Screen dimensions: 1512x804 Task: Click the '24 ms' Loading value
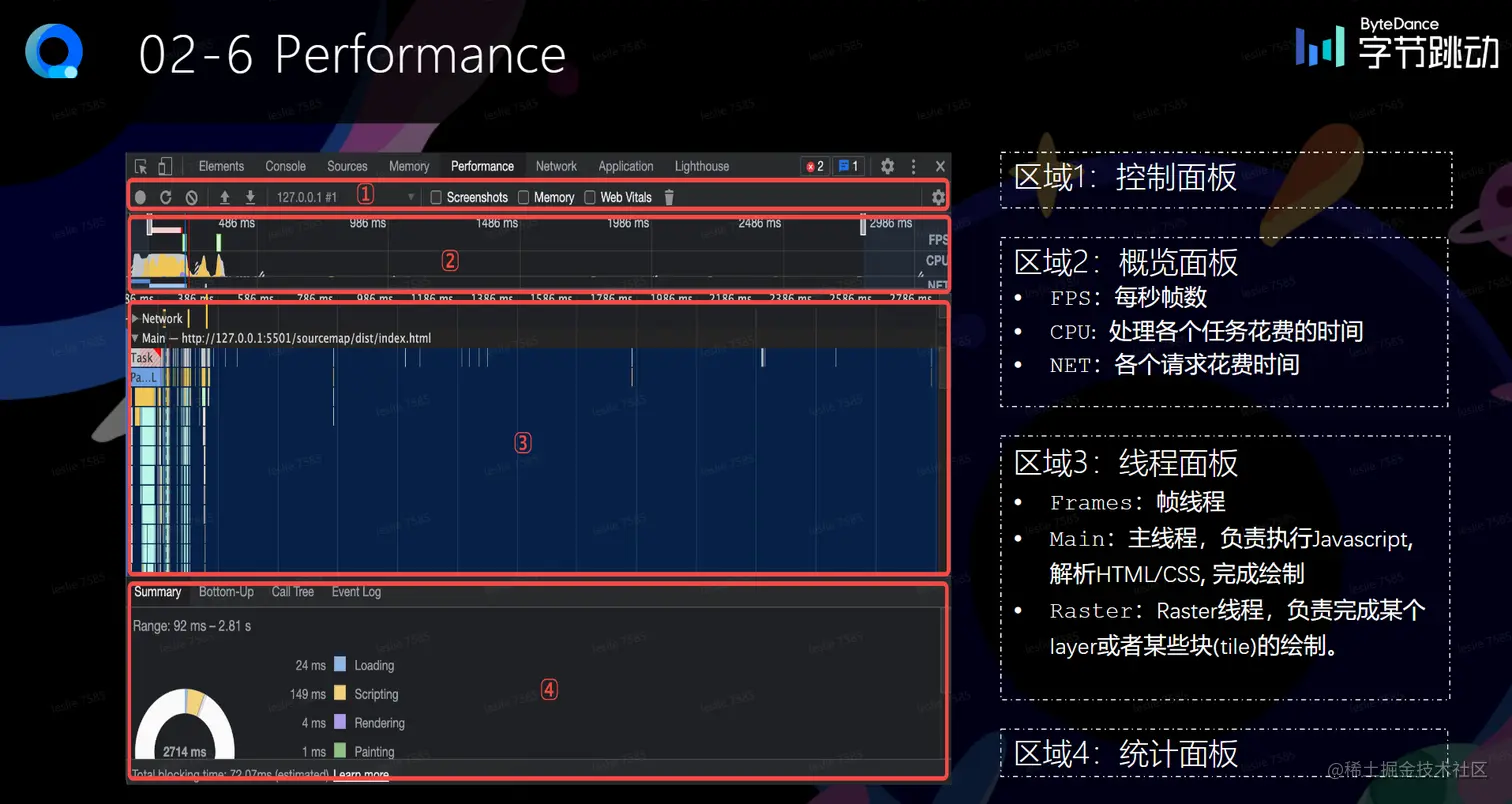[x=311, y=665]
